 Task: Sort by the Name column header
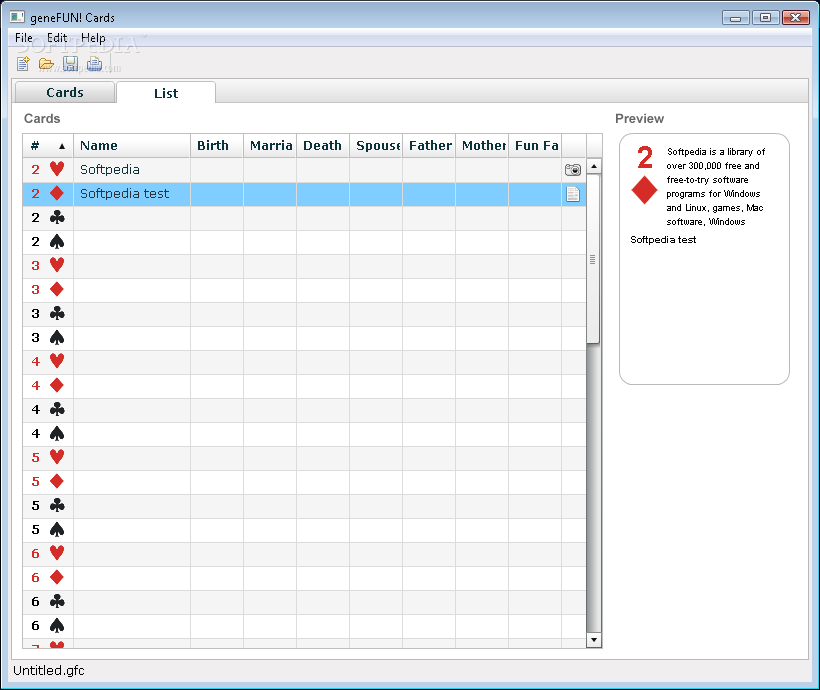coord(132,145)
